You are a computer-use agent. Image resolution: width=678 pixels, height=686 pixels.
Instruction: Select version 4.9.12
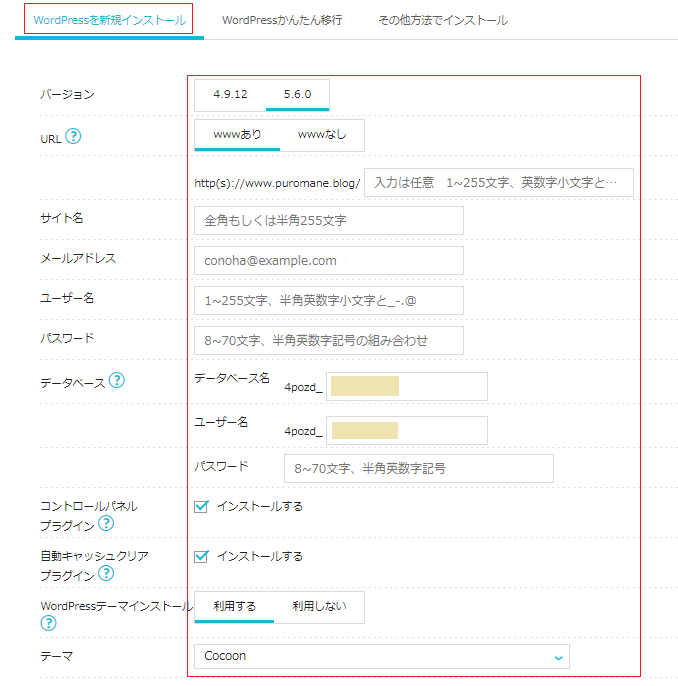[231, 94]
